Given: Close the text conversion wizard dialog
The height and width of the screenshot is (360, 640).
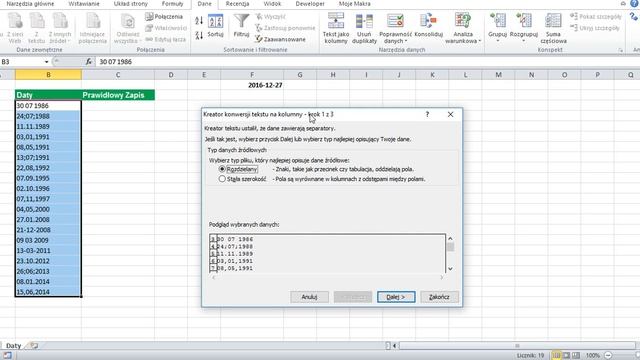Looking at the screenshot, I should coord(450,114).
